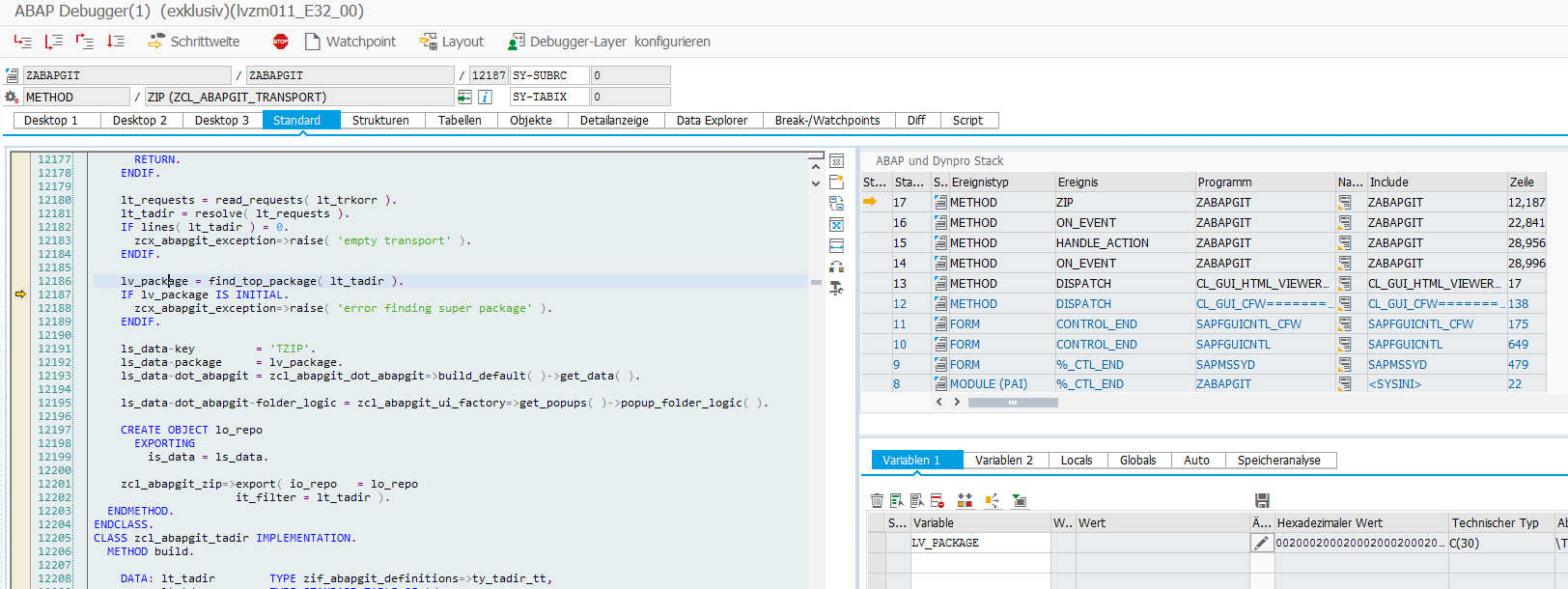Open the Data Explorer tab
Screen dimensions: 1568x589
tap(712, 121)
